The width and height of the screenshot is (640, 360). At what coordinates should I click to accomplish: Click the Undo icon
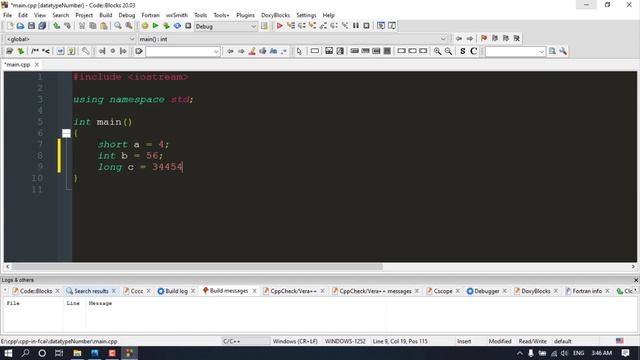[x=57, y=26]
